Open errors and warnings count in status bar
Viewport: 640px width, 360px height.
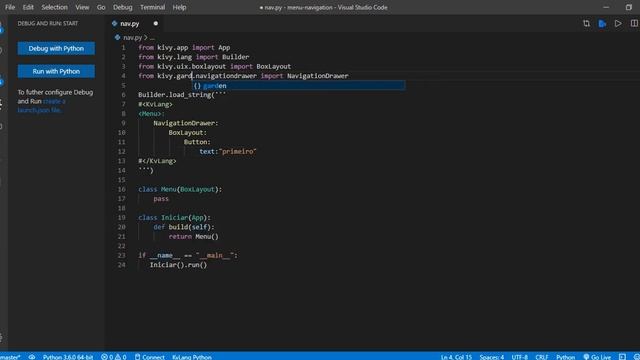(114, 357)
